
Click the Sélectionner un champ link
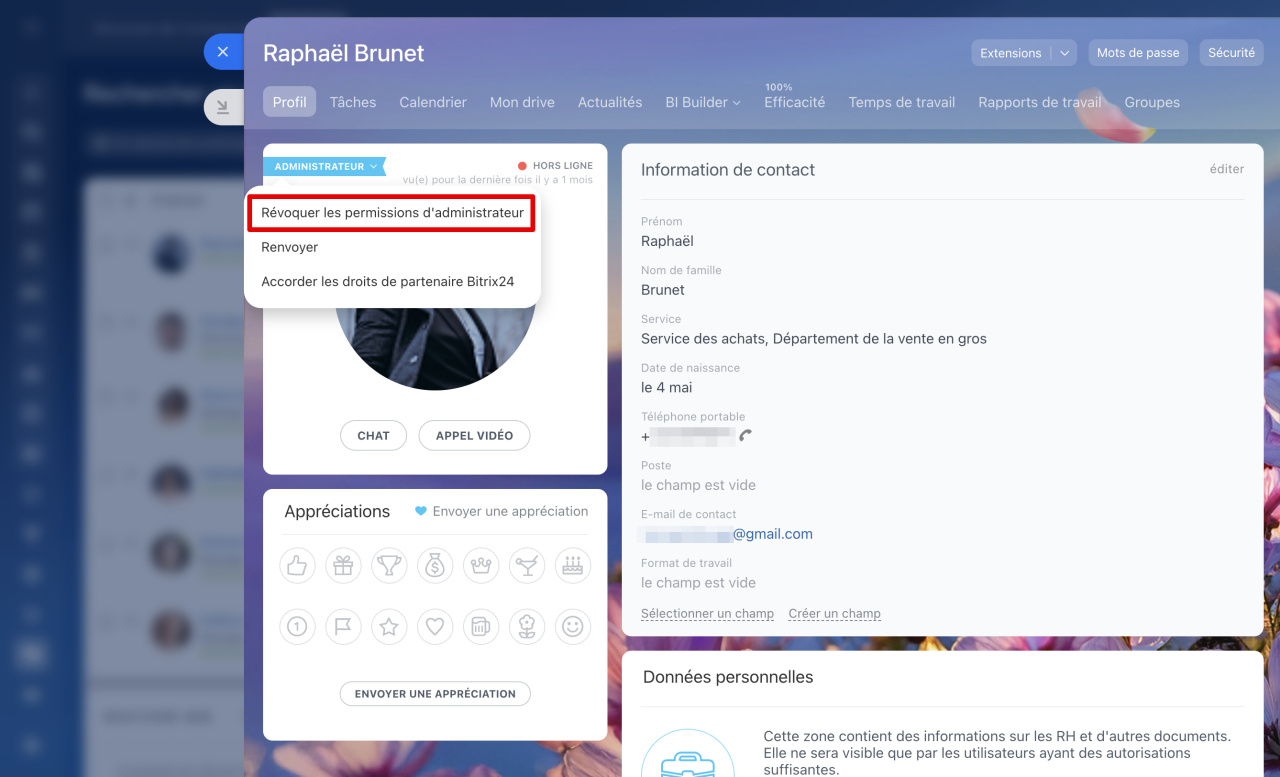[707, 614]
